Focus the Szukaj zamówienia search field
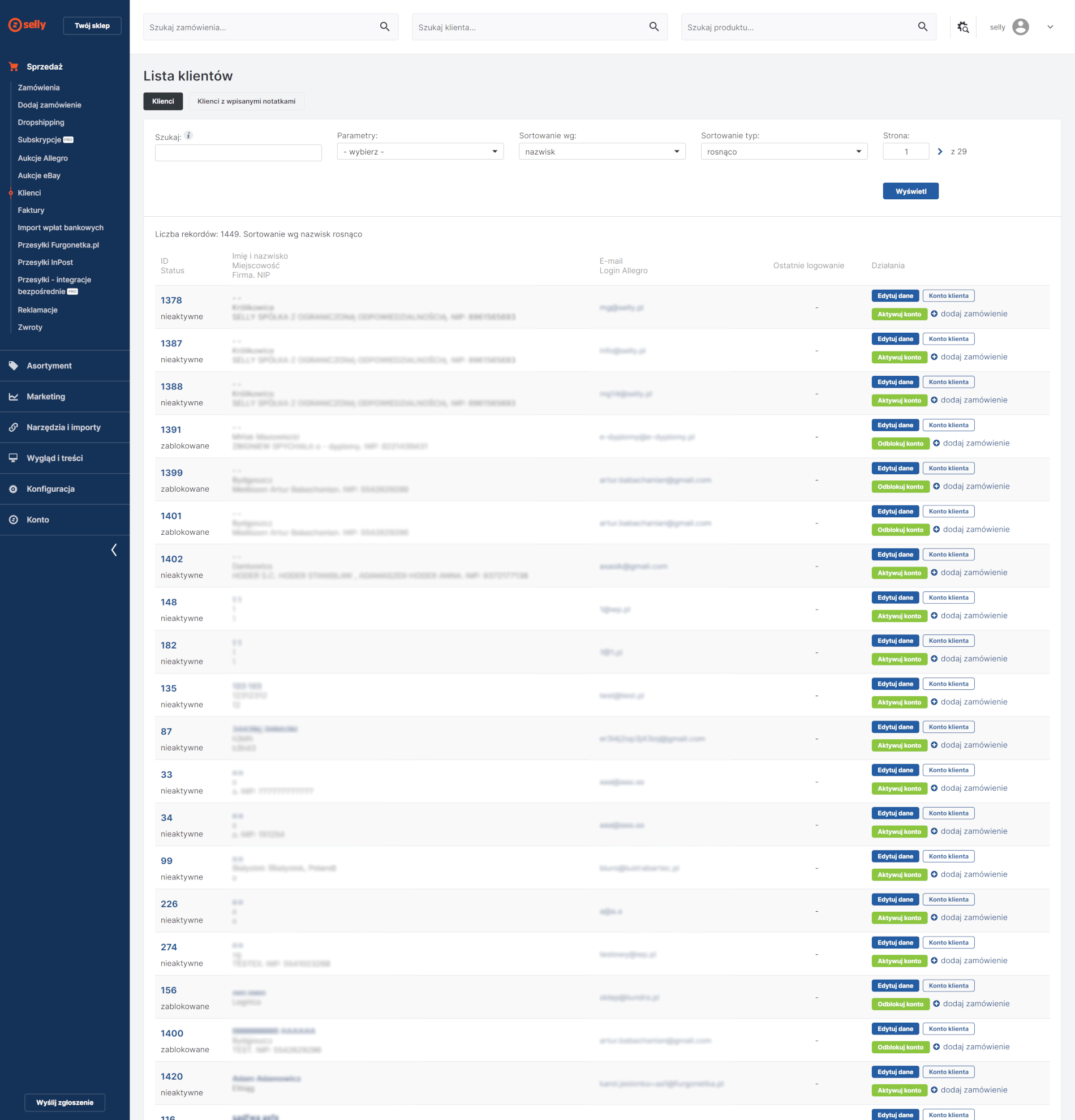The width and height of the screenshot is (1075, 1120). pos(271,27)
